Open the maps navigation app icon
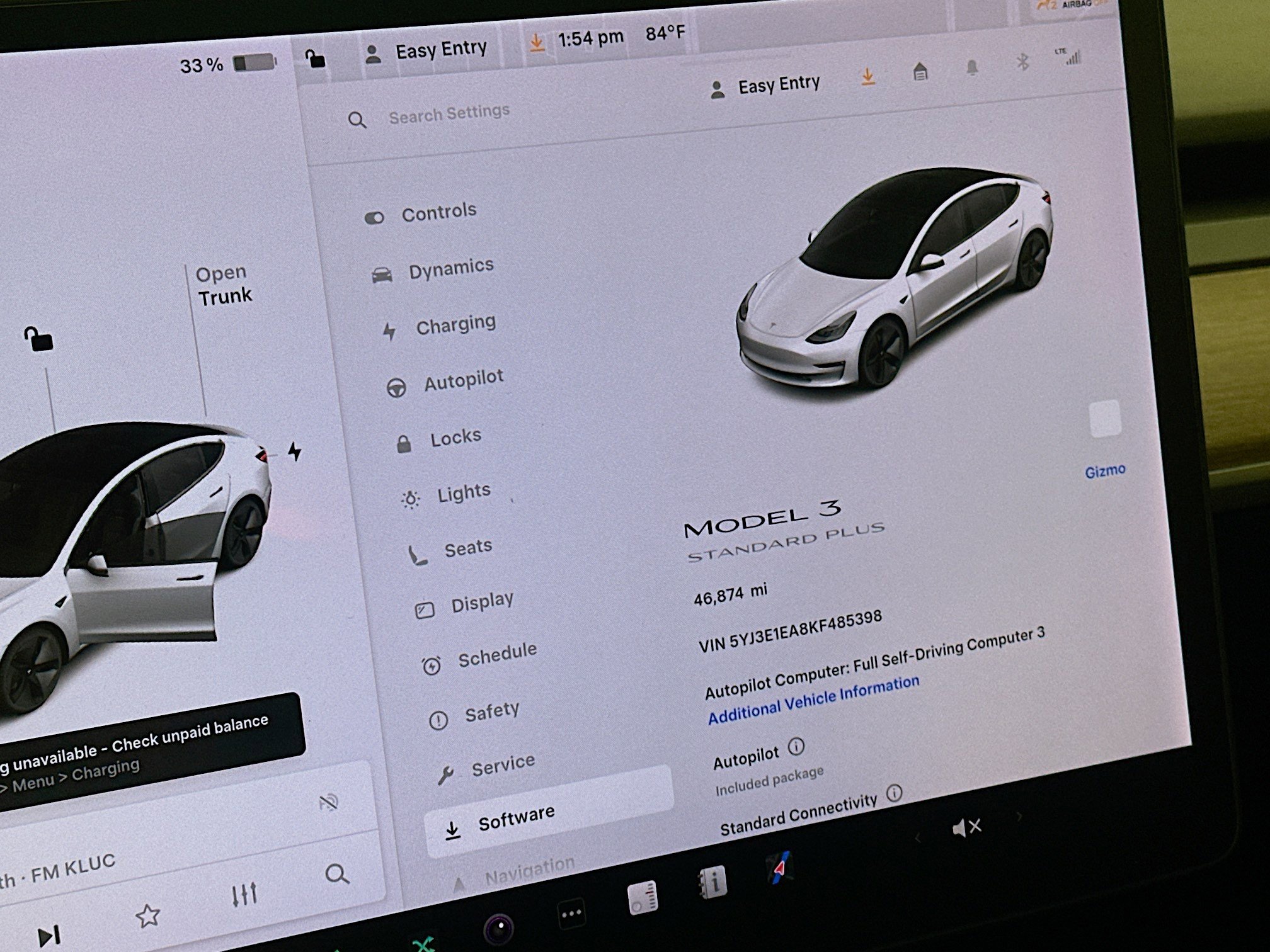This screenshot has width=1270, height=952. tap(781, 868)
